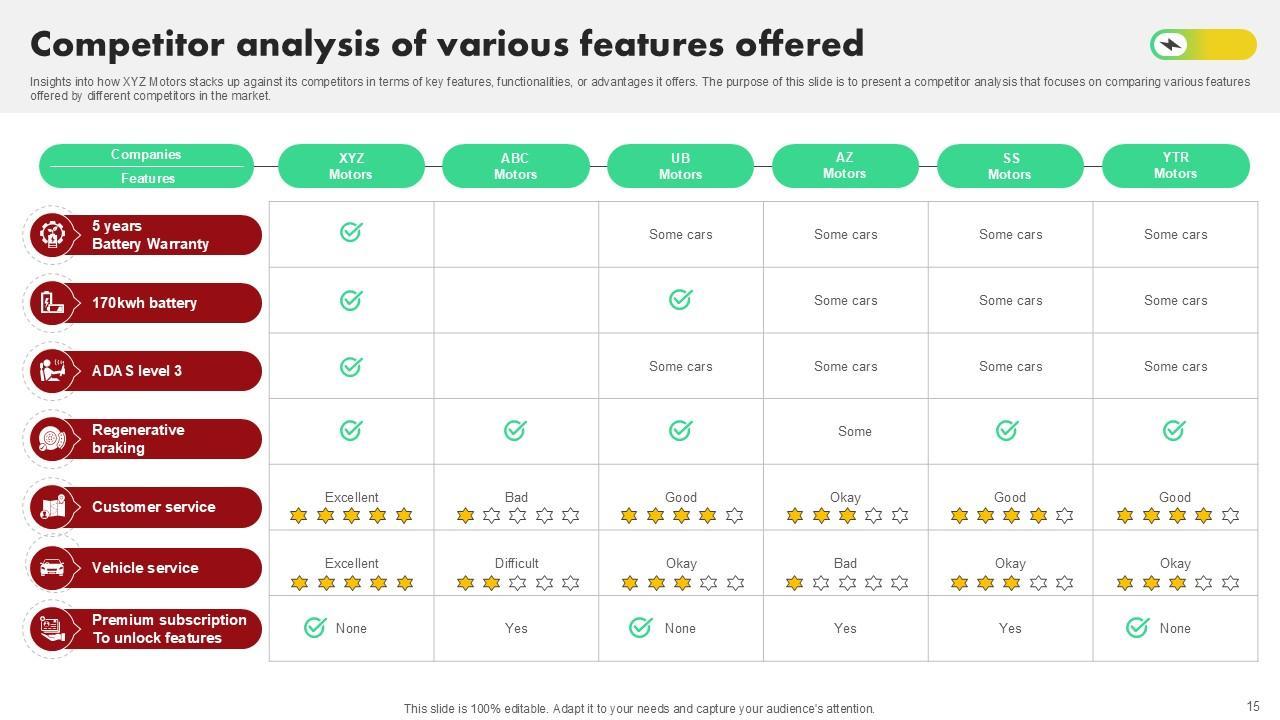Viewport: 1280px width, 720px height.
Task: Click the SS Motors column header
Action: tap(1010, 166)
